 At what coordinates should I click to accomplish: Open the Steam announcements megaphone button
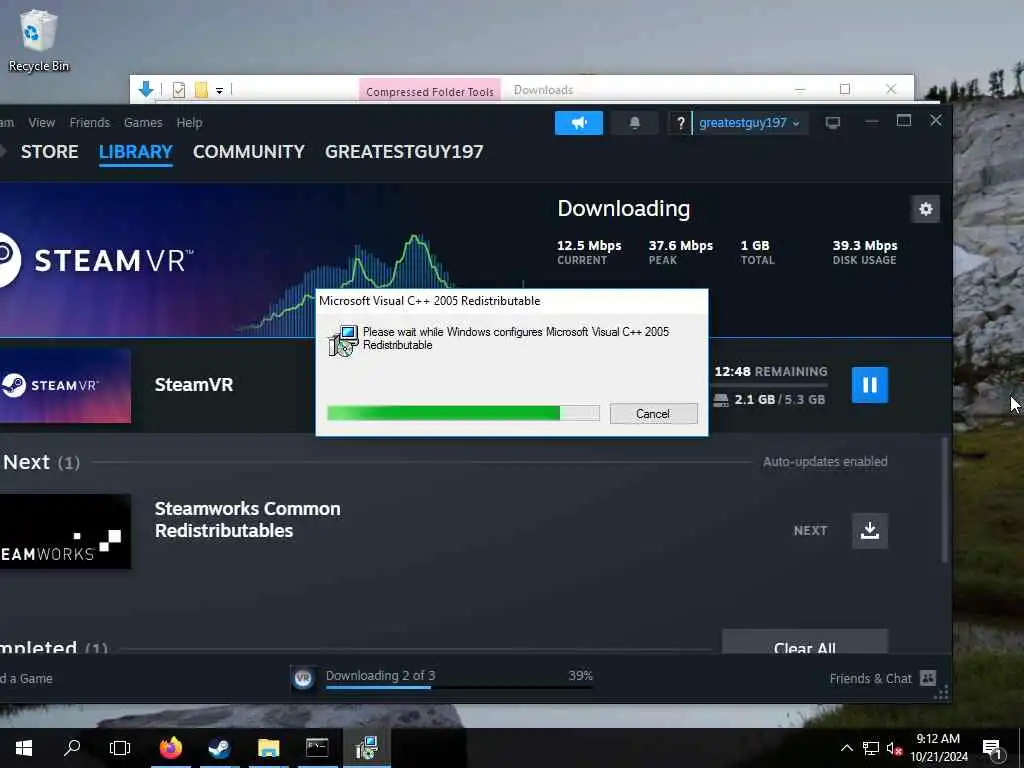[579, 123]
